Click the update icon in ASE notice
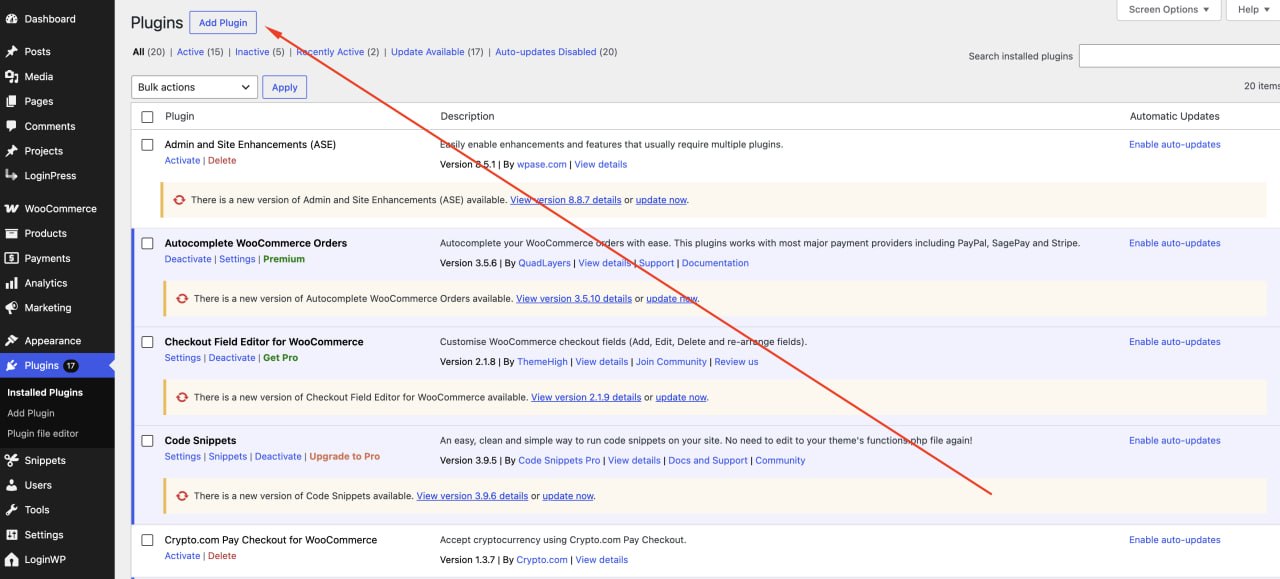Viewport: 1280px width, 579px height. coord(179,200)
